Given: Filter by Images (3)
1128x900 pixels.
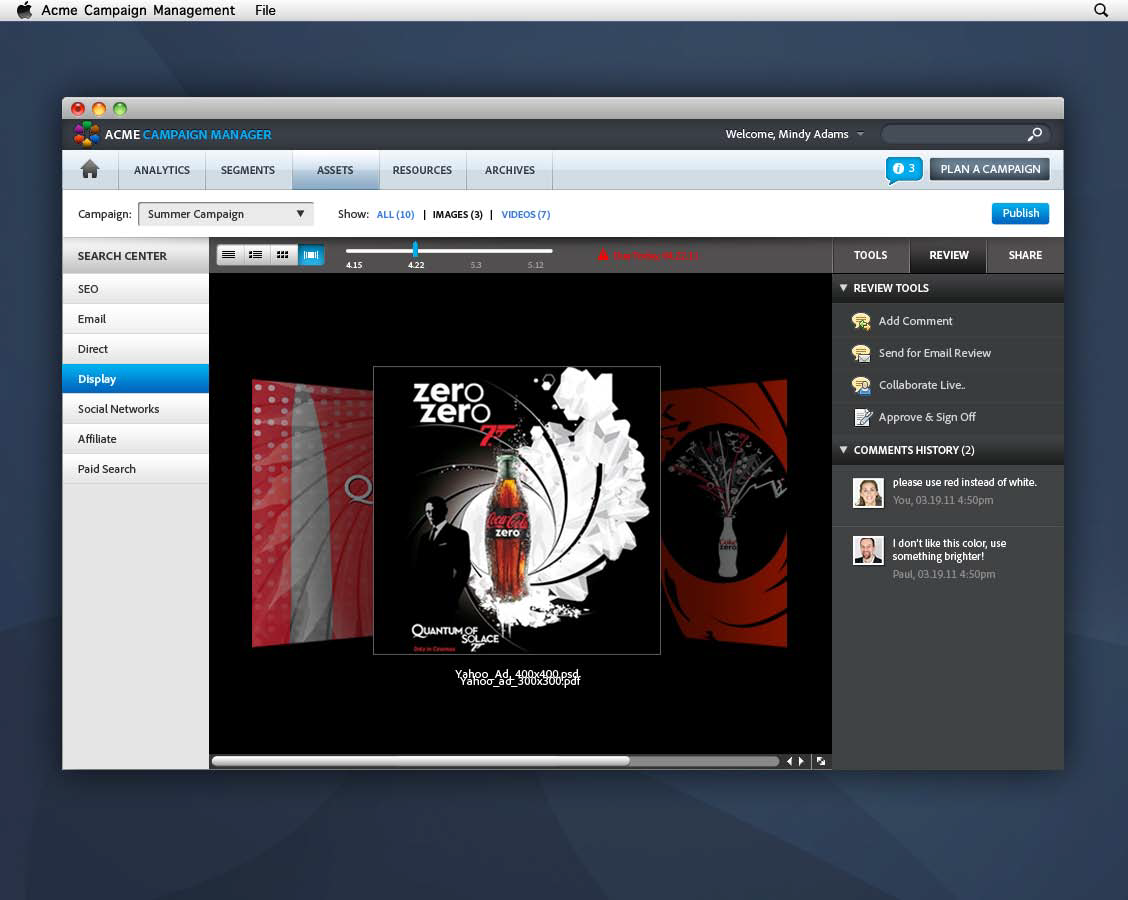Looking at the screenshot, I should tap(458, 214).
